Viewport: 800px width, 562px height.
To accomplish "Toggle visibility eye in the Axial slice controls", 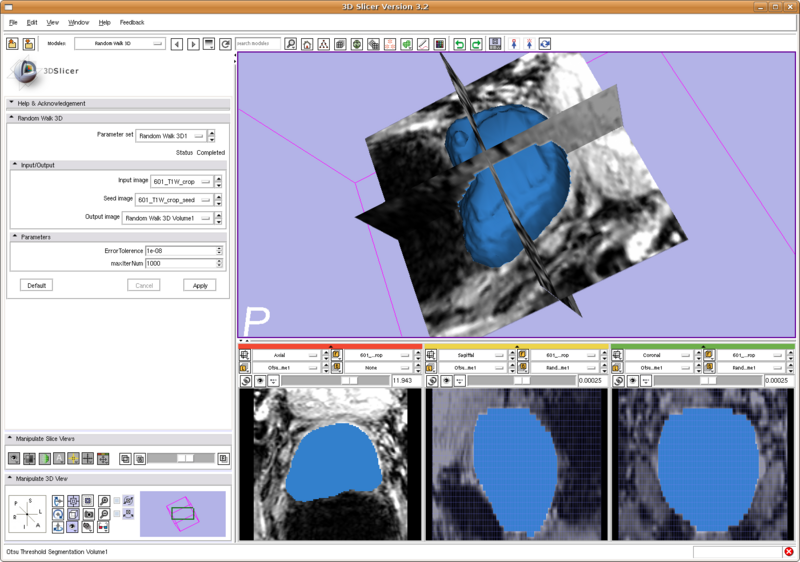I will (x=260, y=381).
